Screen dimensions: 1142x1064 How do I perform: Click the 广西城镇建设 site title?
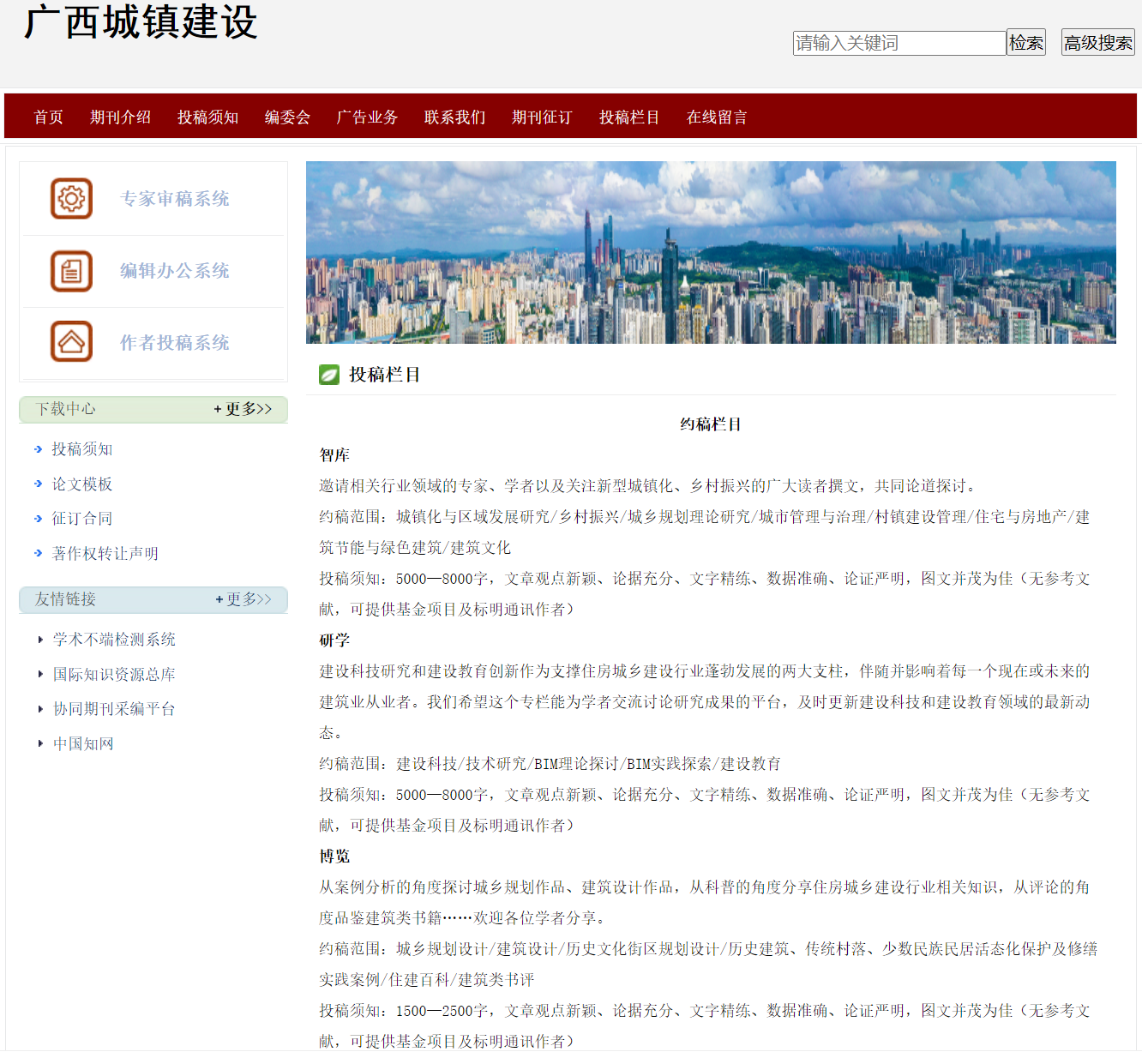click(141, 22)
